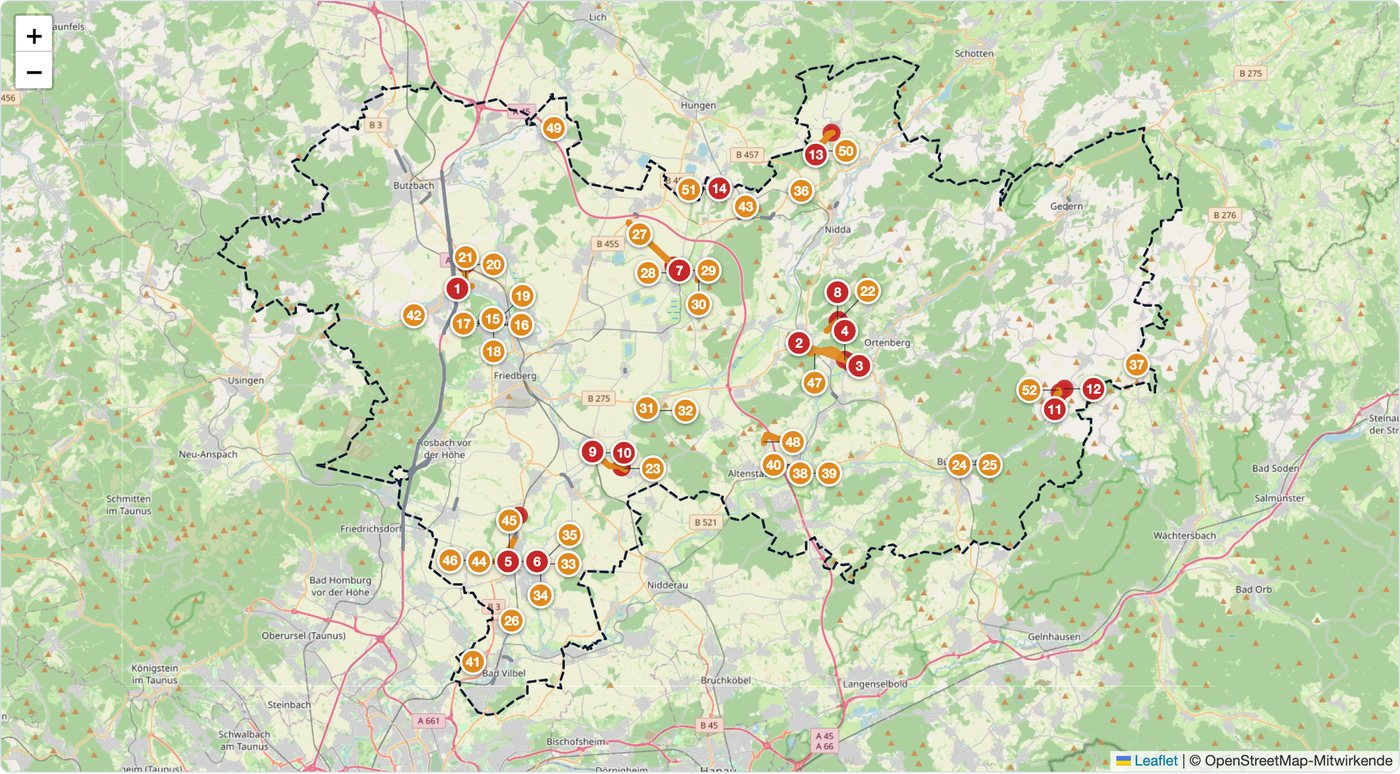Open orange marker number 51
This screenshot has width=1400, height=774.
point(688,189)
